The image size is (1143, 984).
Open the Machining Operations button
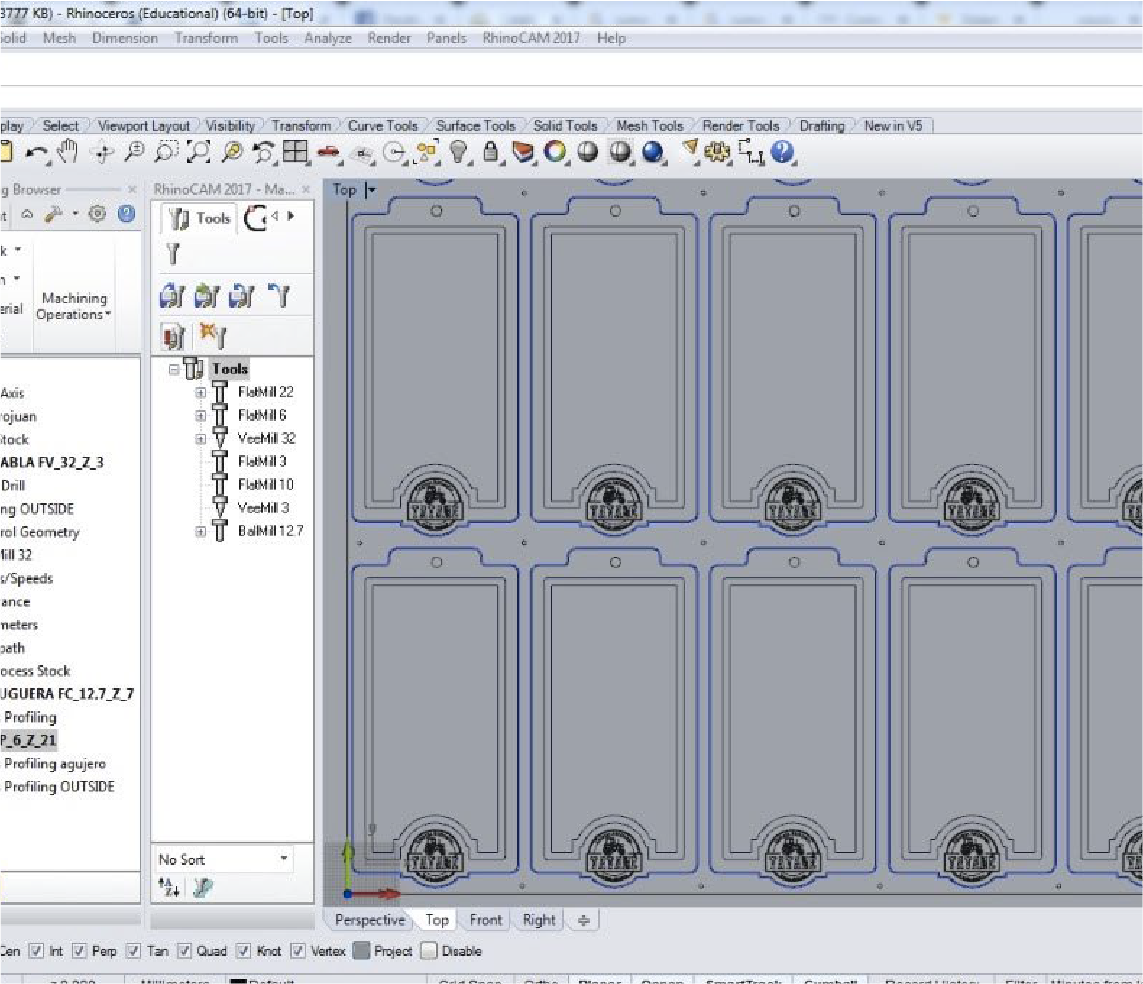tap(74, 306)
